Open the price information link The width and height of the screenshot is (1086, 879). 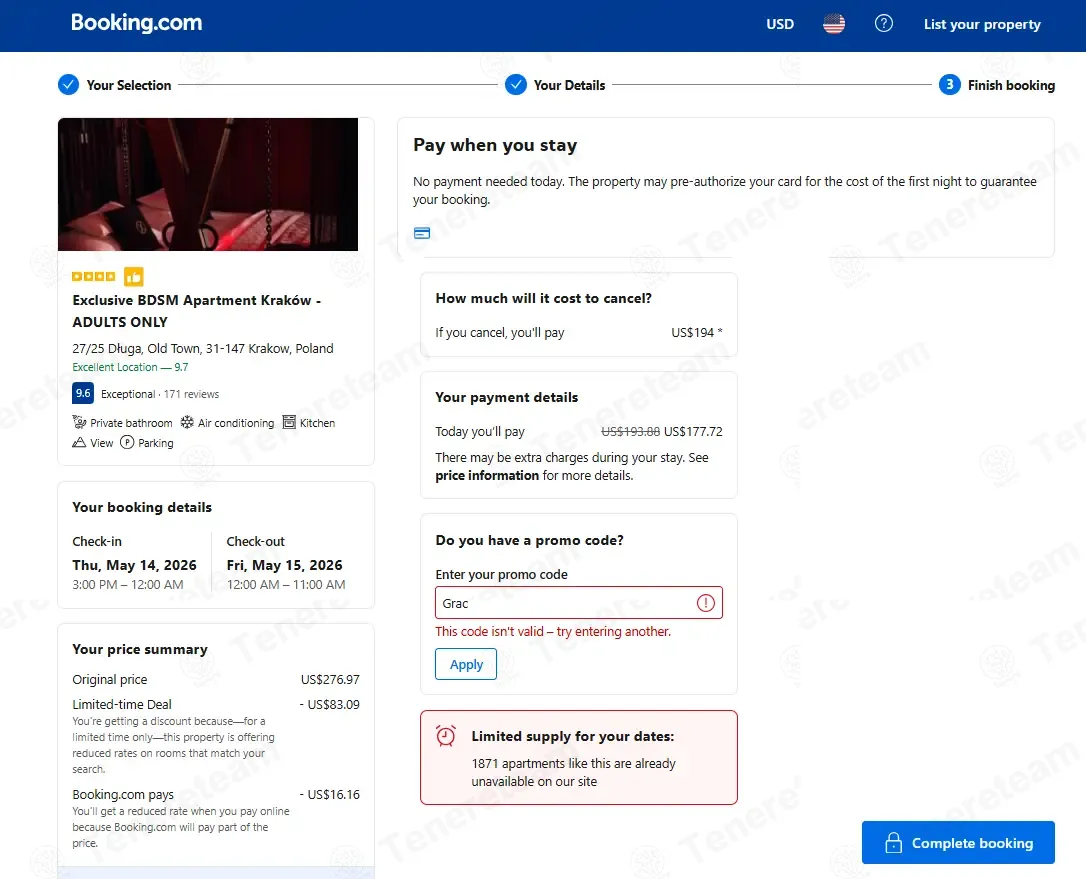(487, 476)
